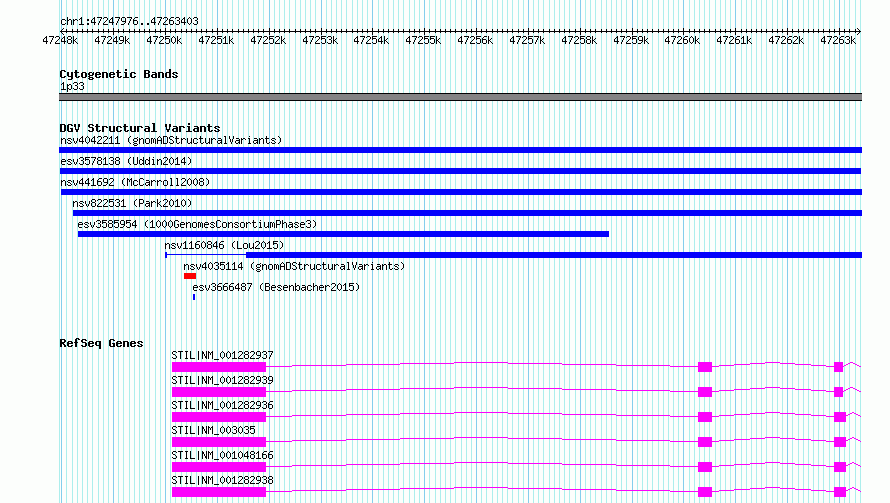Click the middle small exon of NM_001282937

coord(705,367)
